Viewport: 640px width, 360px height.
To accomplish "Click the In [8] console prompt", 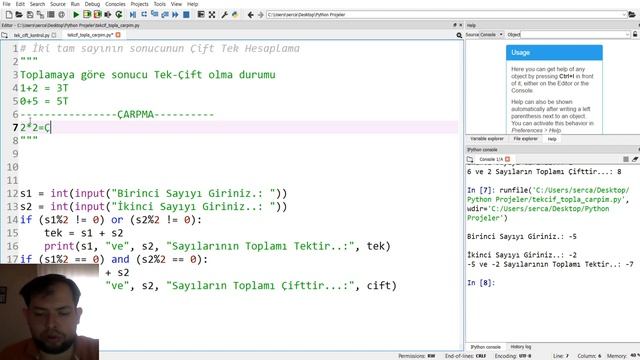I will (x=481, y=282).
